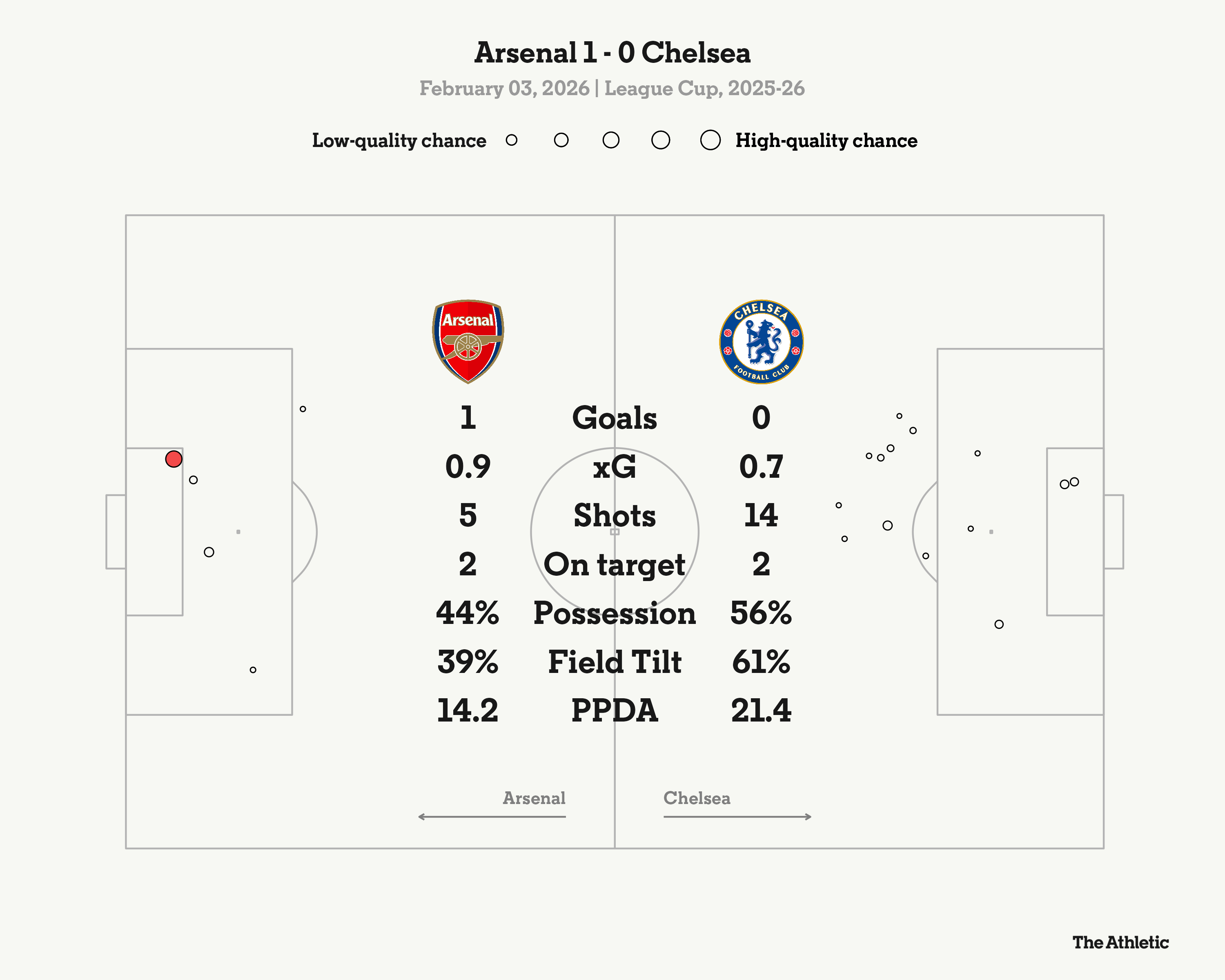Click the middle circle in the chance legend
1225x980 pixels.
[x=611, y=140]
